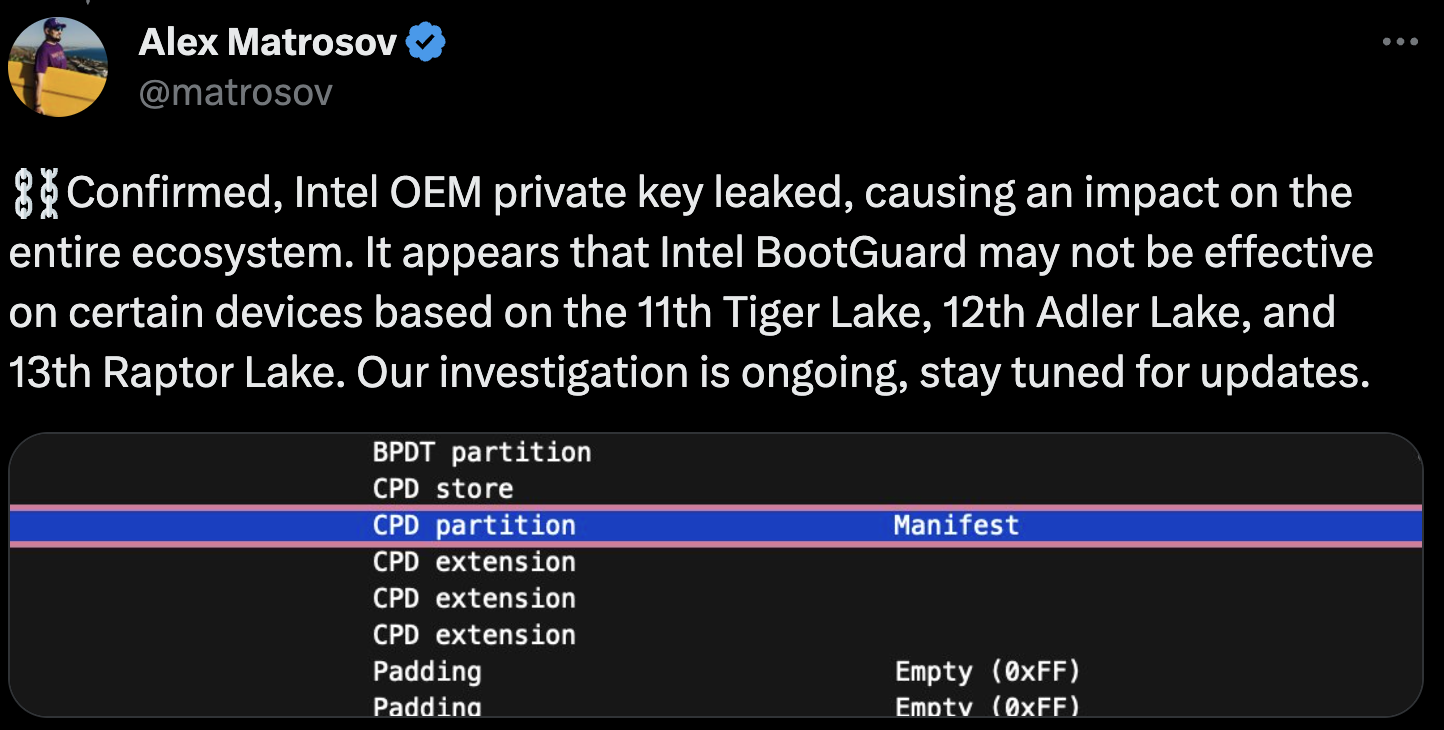This screenshot has height=730, width=1444.
Task: Click Alex Matrosov's profile avatar
Action: (57, 65)
